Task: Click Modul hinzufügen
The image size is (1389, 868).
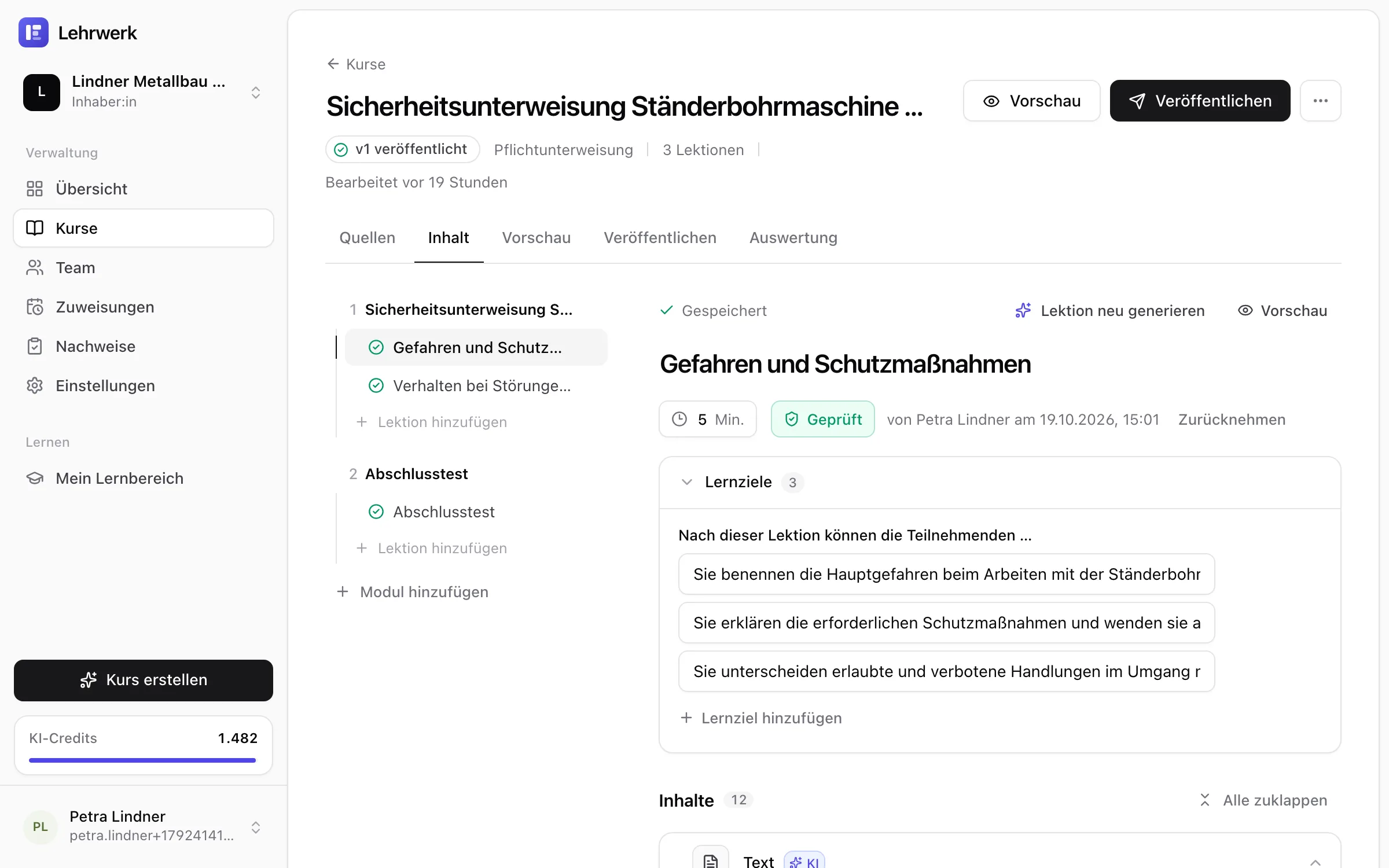Action: coord(413,591)
